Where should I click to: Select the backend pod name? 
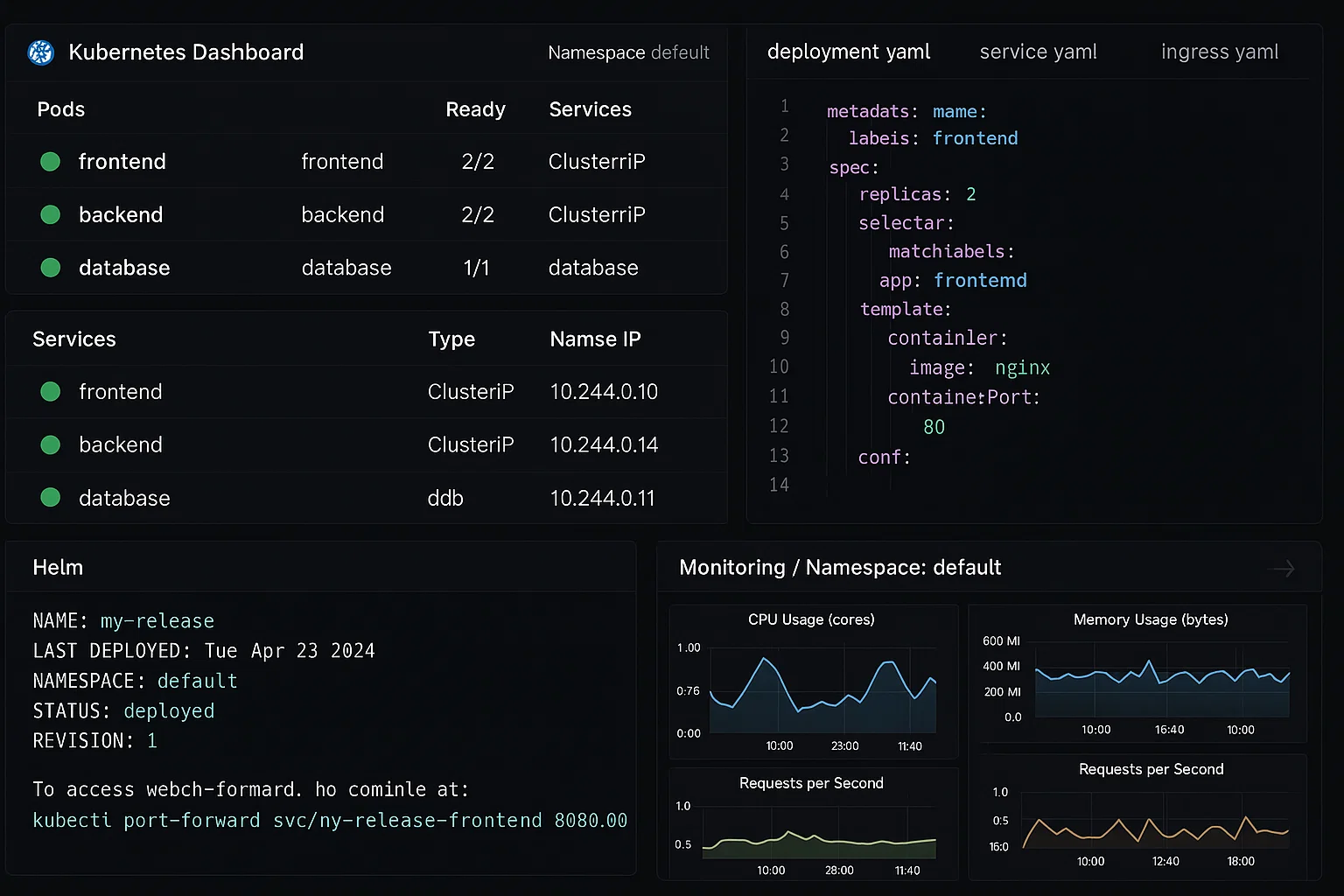pyautogui.click(x=121, y=214)
